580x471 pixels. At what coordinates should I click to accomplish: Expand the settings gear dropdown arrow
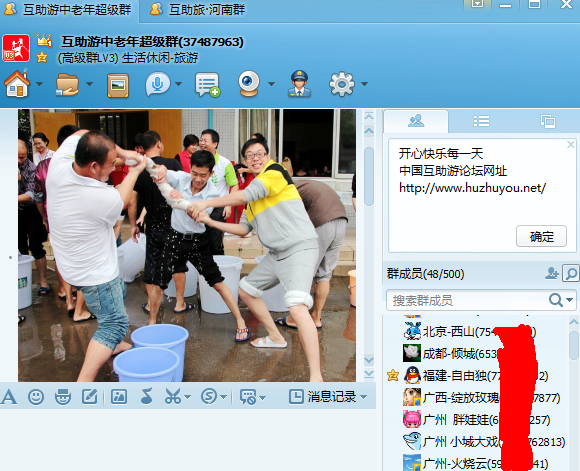pyautogui.click(x=364, y=84)
